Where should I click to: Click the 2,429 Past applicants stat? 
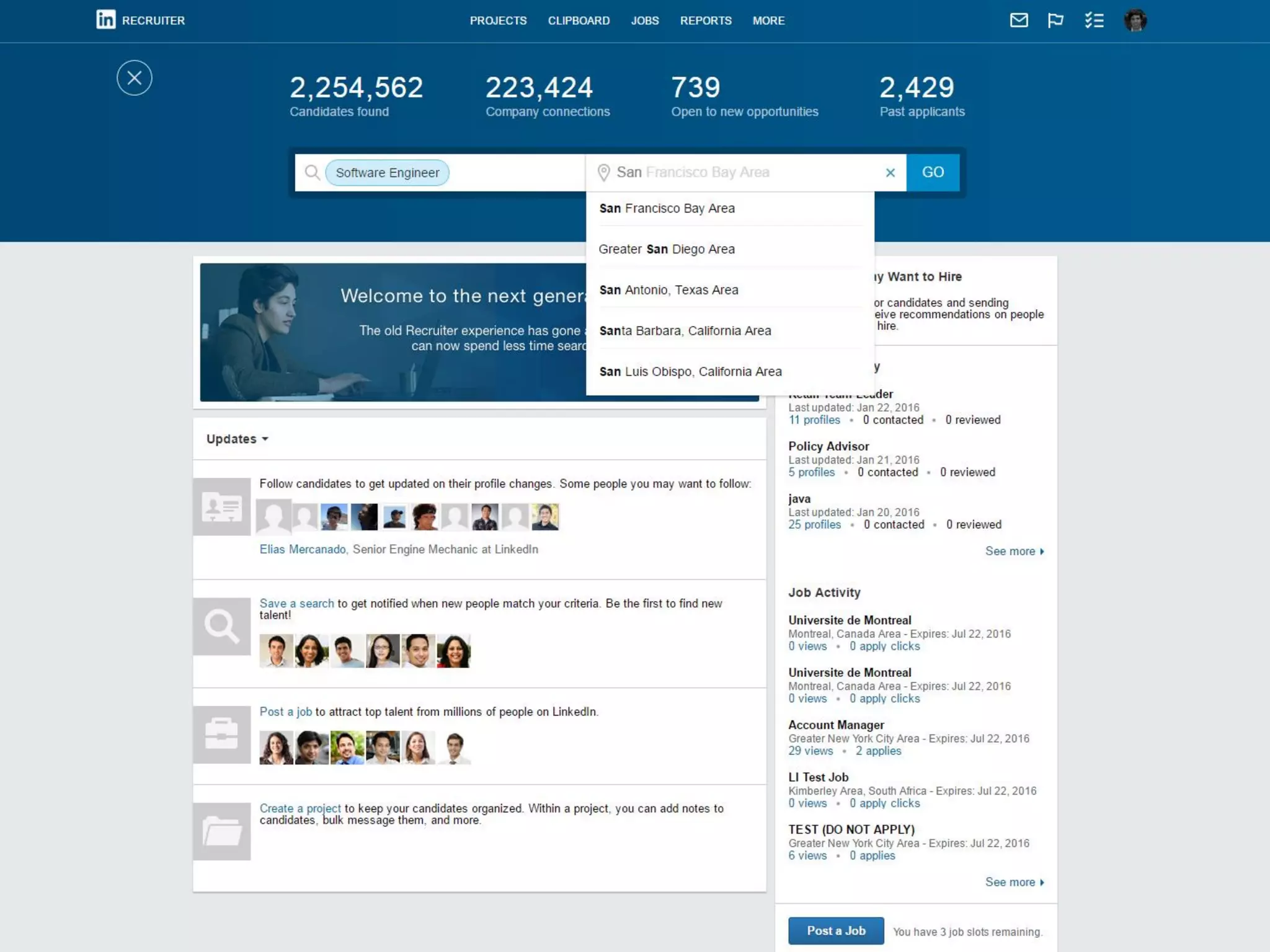coord(922,95)
